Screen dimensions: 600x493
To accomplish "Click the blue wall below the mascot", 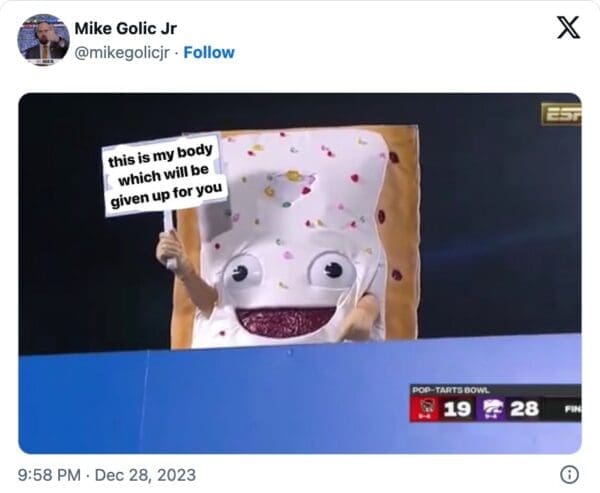I will (214, 402).
